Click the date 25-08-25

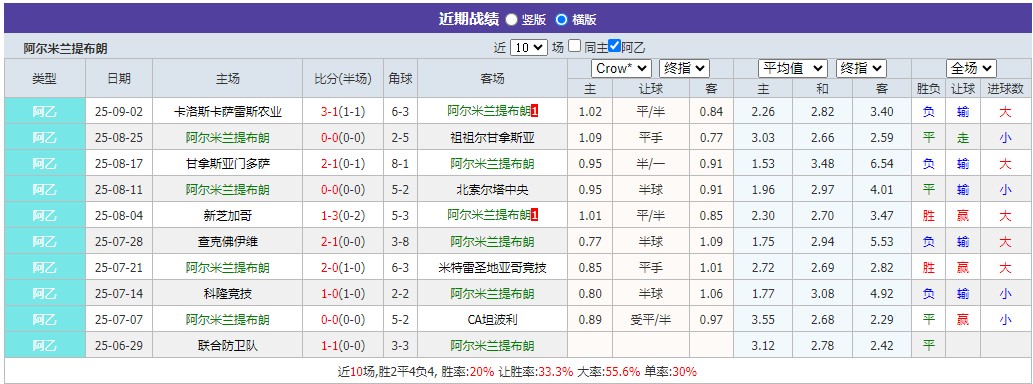click(119, 138)
